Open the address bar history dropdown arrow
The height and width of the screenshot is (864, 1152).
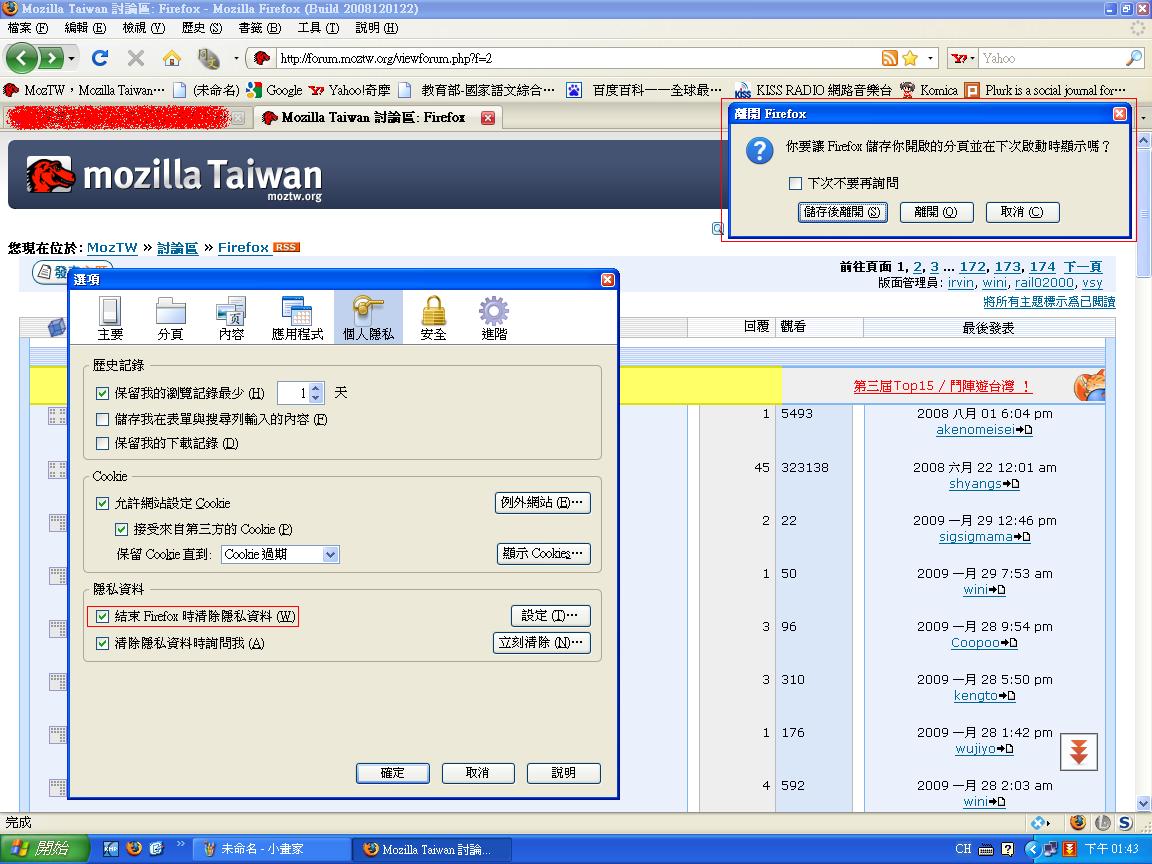930,58
